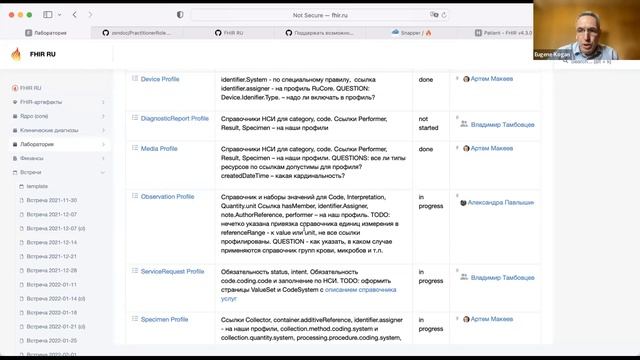
Task: Click the privacy shield icon
Action: [x=180, y=15]
